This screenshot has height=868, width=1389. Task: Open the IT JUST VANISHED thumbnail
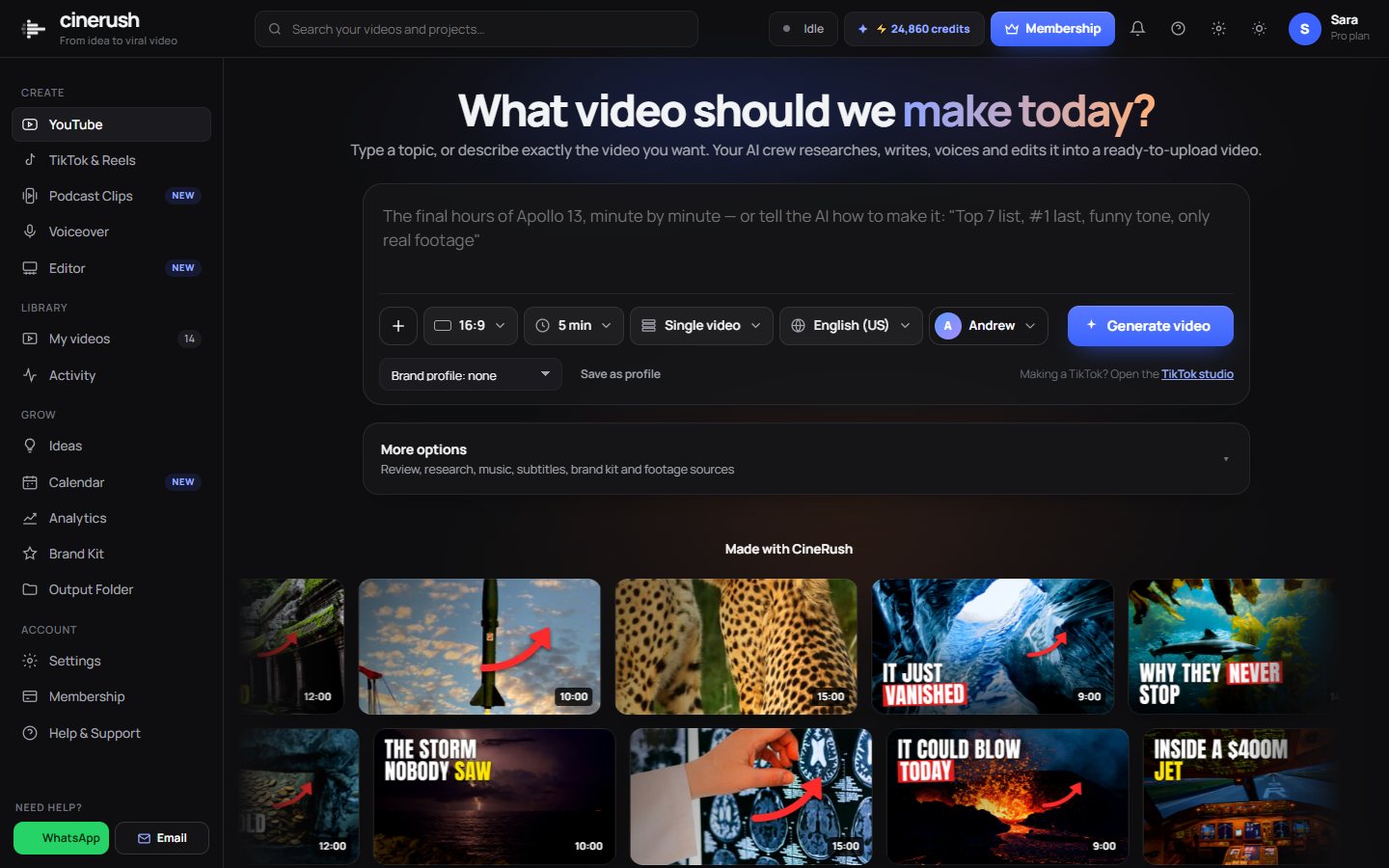pyautogui.click(x=993, y=646)
